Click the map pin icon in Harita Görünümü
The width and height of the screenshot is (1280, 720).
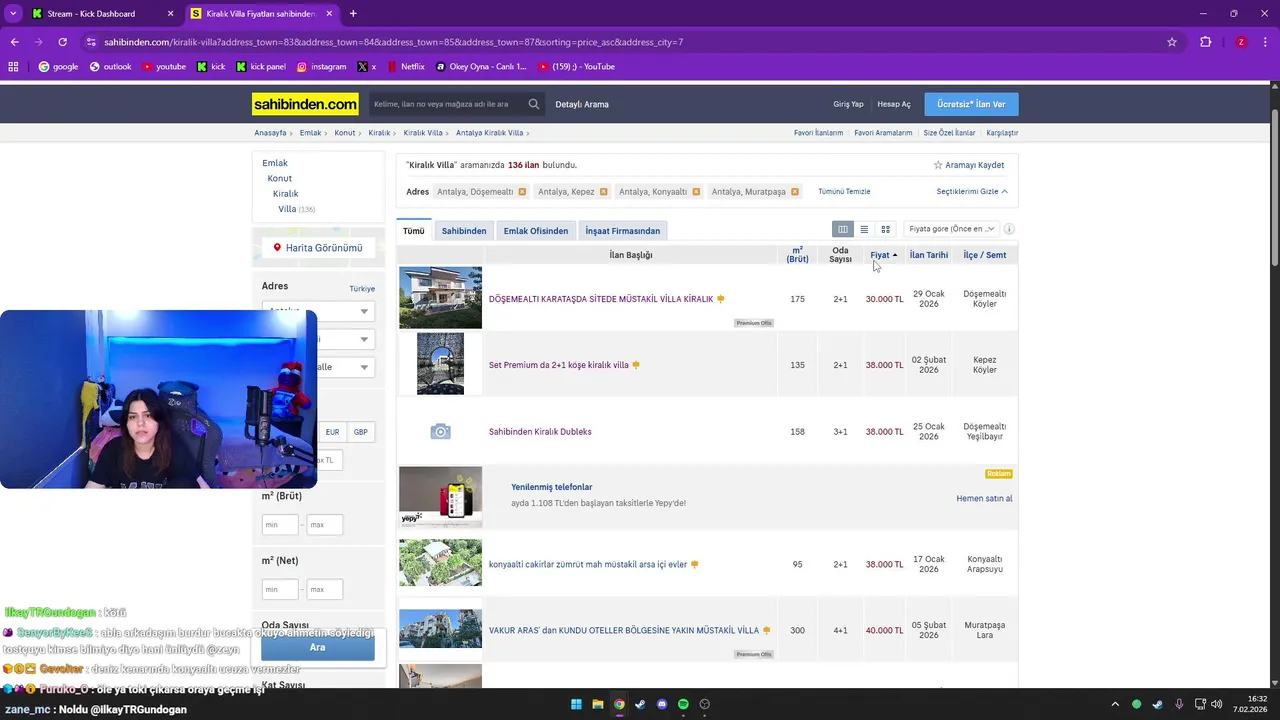pos(278,248)
